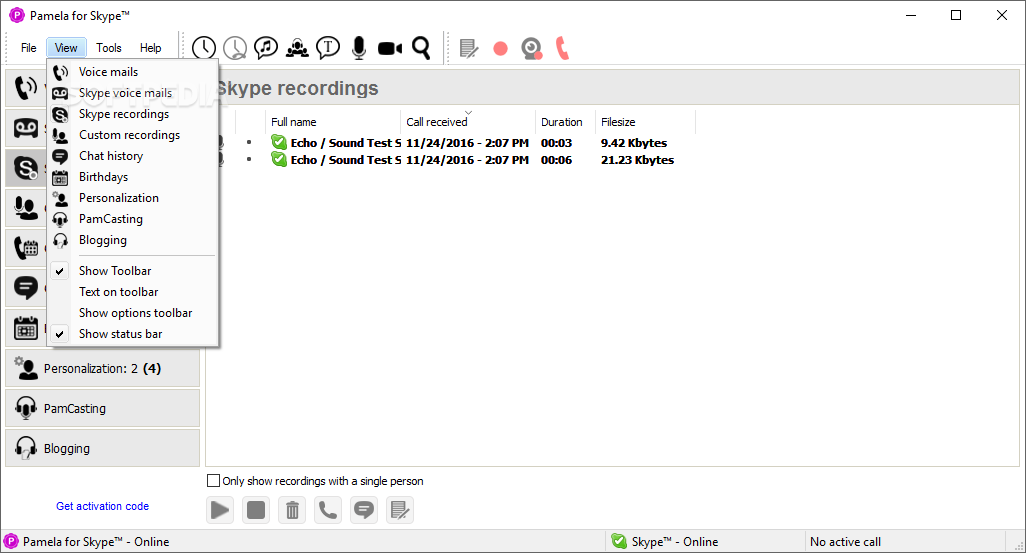Sort by Full name column header
The width and height of the screenshot is (1026, 553).
(332, 122)
